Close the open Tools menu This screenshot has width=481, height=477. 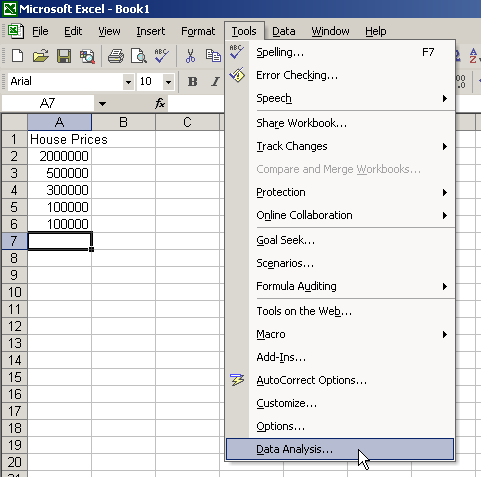click(x=244, y=31)
